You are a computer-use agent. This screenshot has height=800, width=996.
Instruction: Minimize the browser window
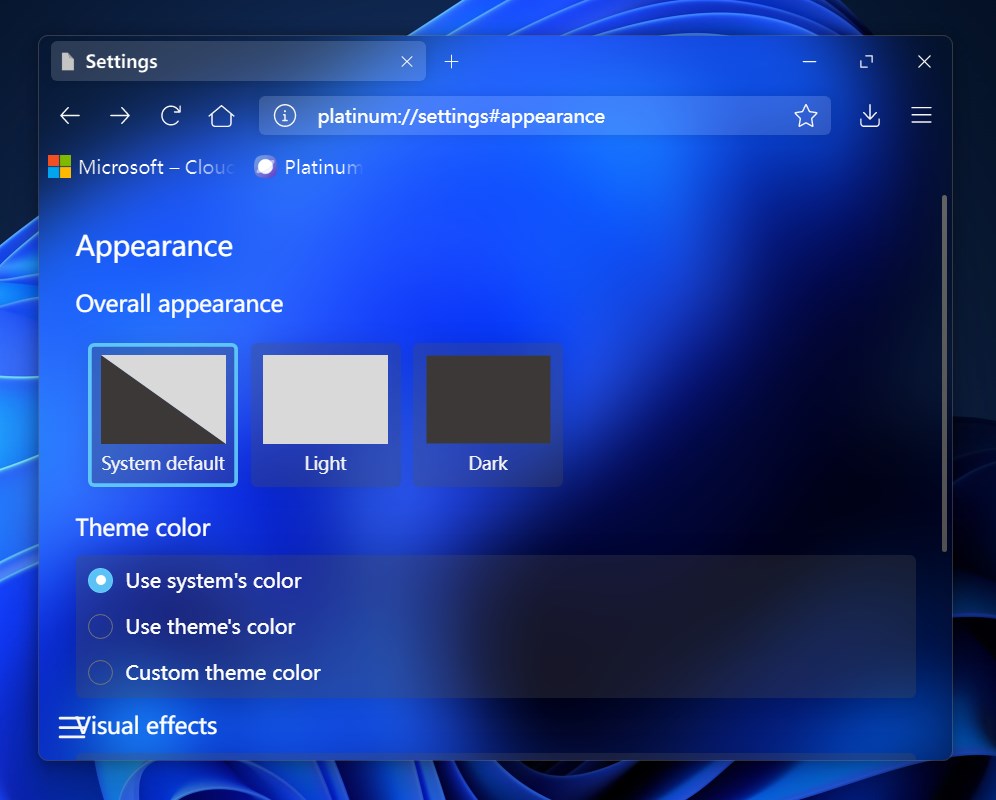[809, 62]
